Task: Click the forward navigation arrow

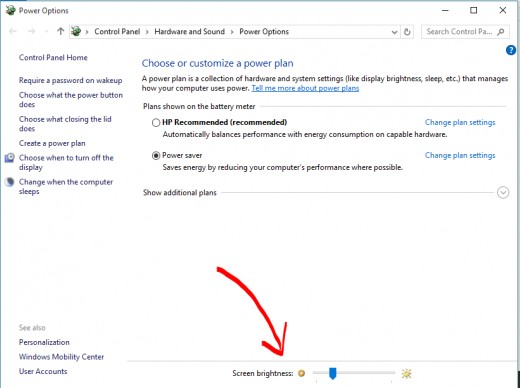Action: 32,31
